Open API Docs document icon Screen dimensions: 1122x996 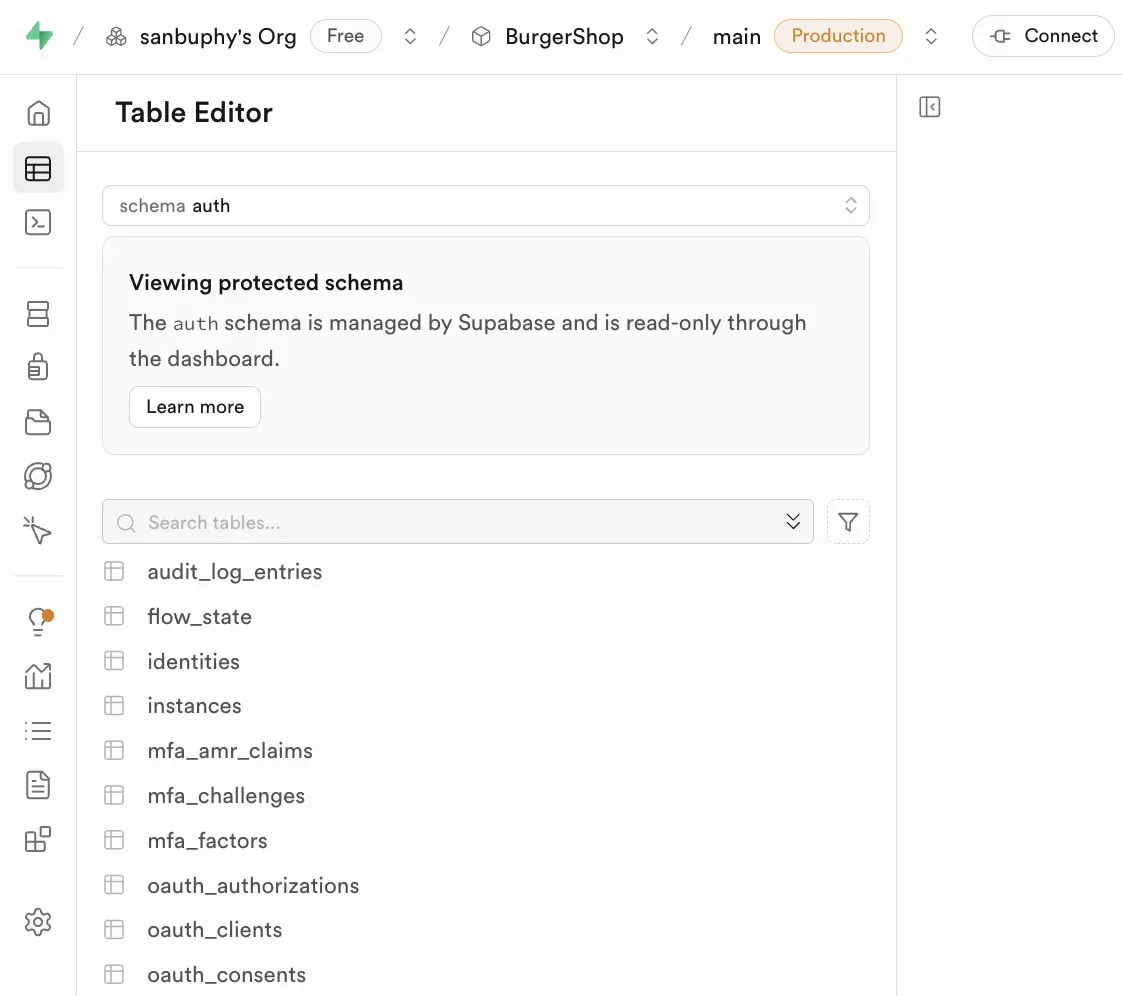pos(38,785)
